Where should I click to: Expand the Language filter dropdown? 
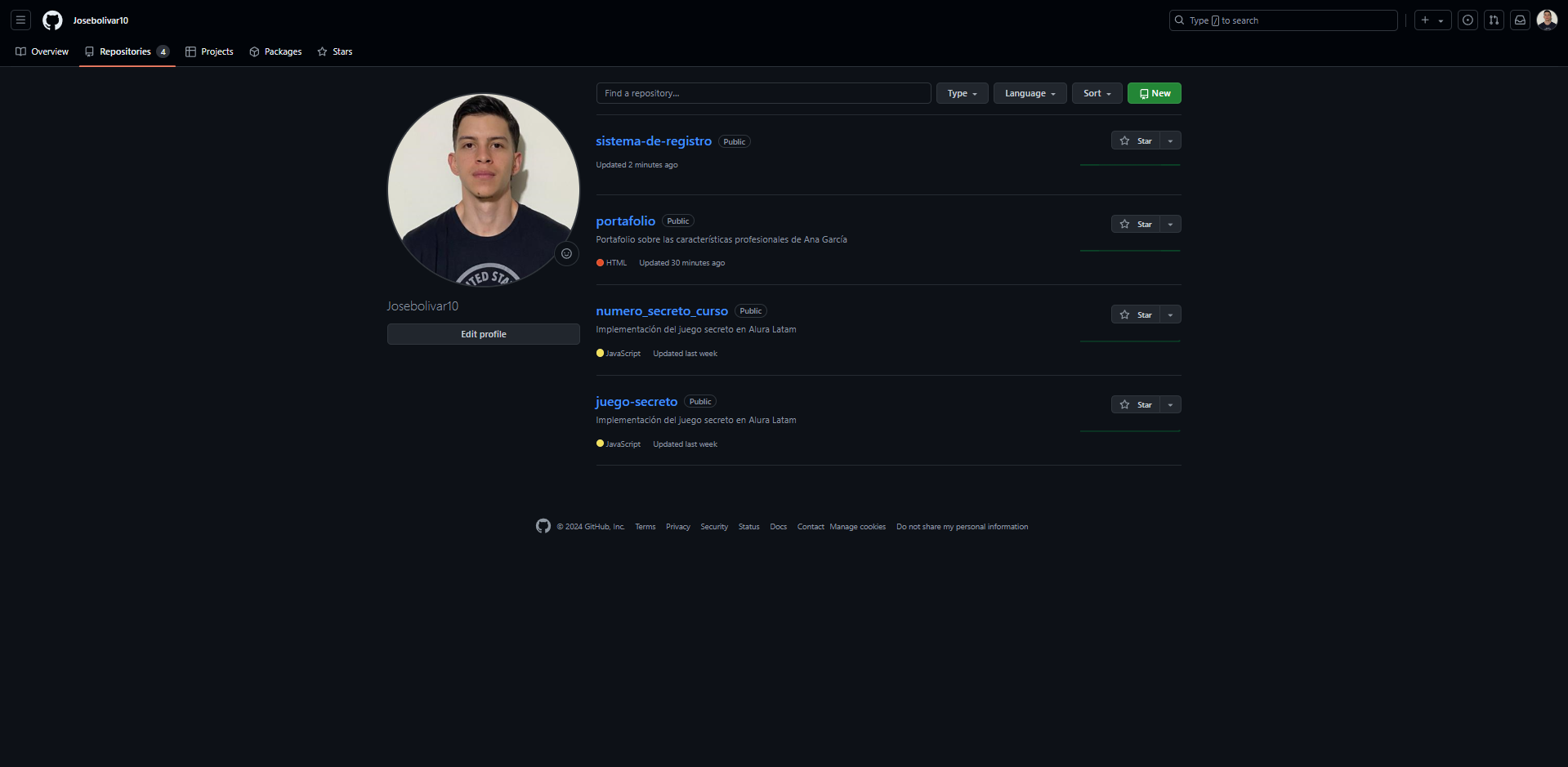1030,93
